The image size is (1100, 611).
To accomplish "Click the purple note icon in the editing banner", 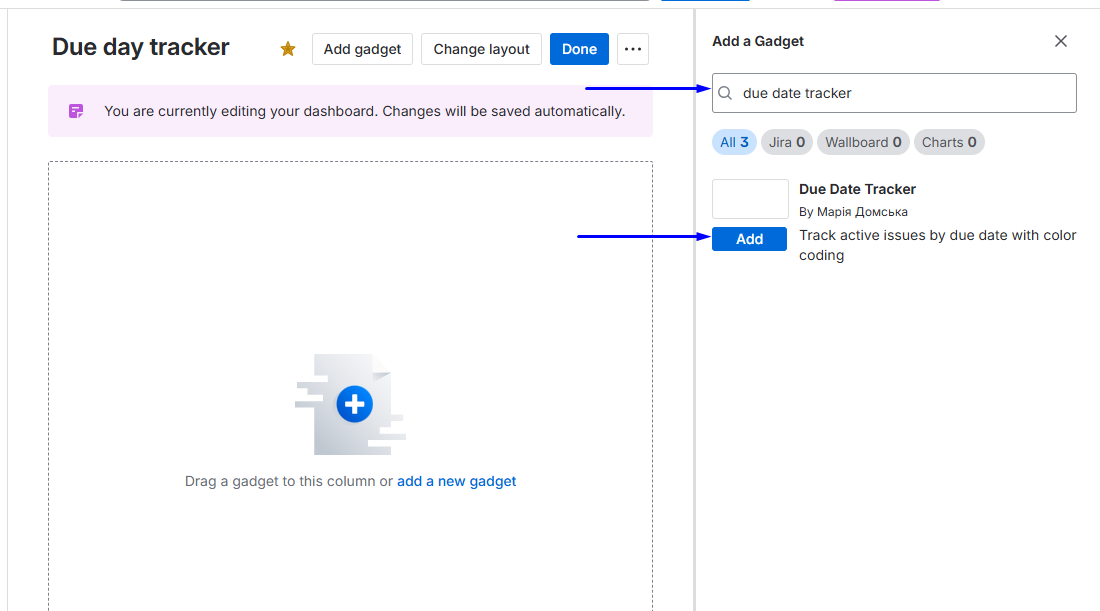I will [76, 111].
